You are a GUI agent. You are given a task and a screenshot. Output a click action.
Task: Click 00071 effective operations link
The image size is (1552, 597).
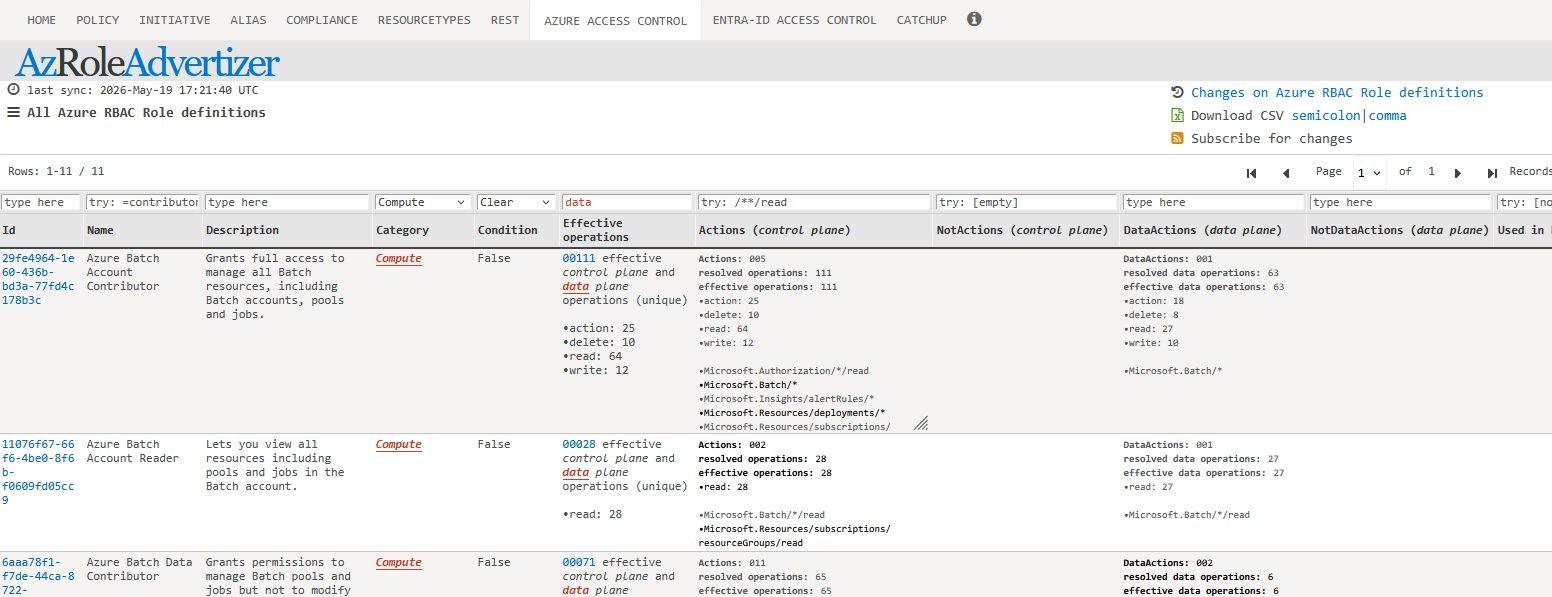[580, 562]
